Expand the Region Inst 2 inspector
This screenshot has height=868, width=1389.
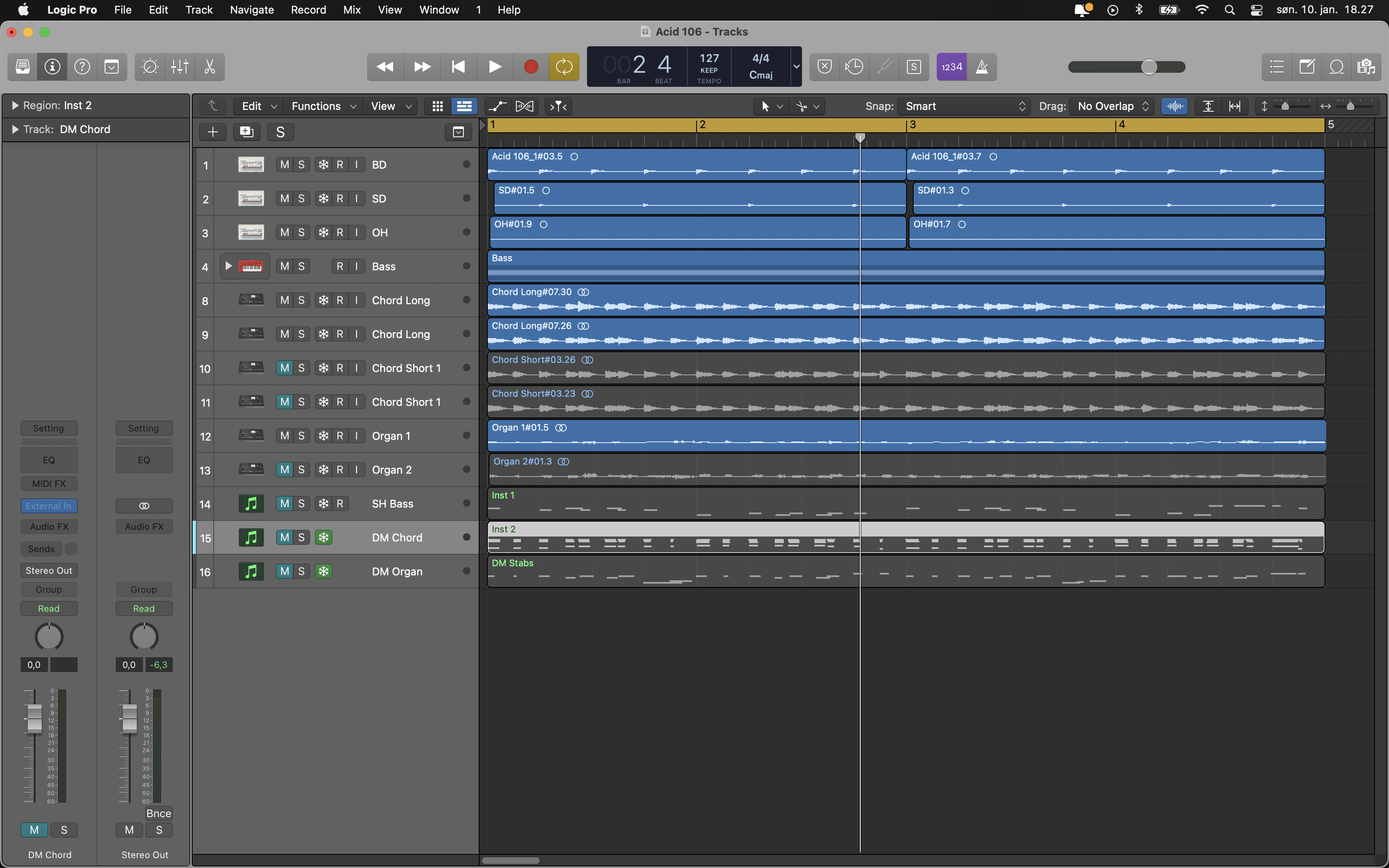(15, 106)
